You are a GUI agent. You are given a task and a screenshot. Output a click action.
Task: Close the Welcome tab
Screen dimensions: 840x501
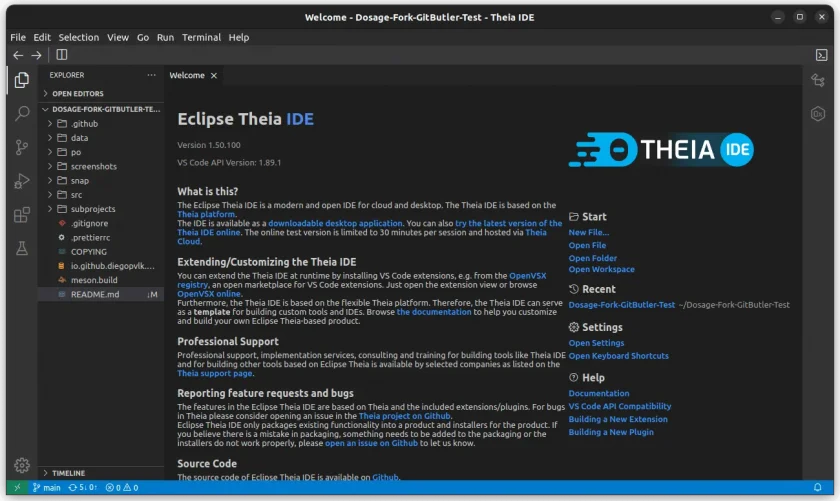(x=214, y=76)
